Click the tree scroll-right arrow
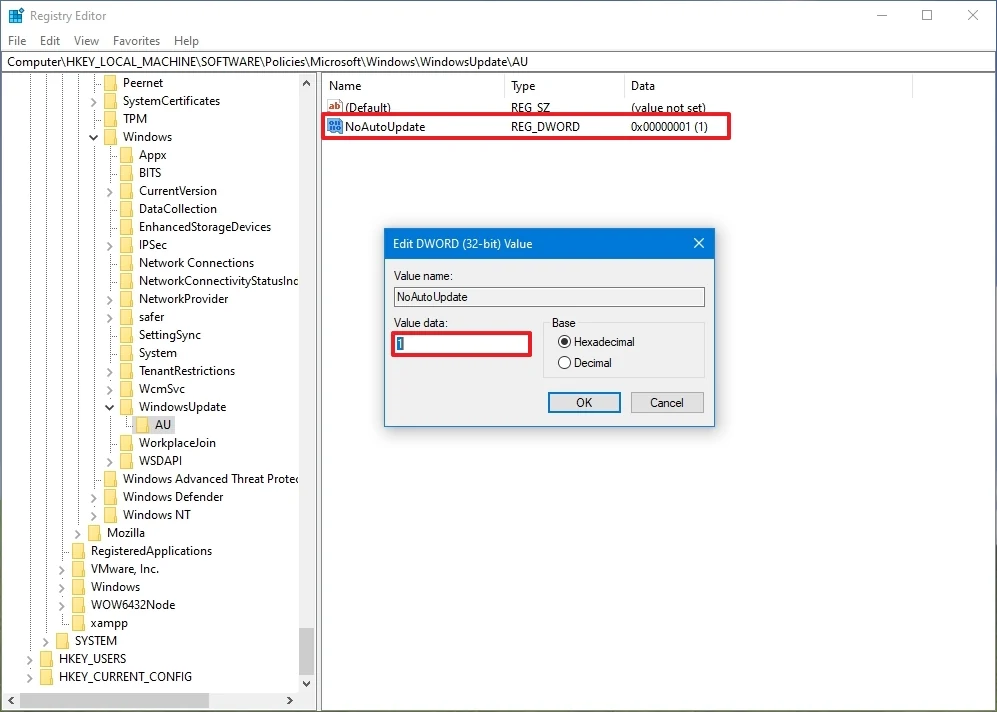Image resolution: width=997 pixels, height=712 pixels. tap(290, 701)
